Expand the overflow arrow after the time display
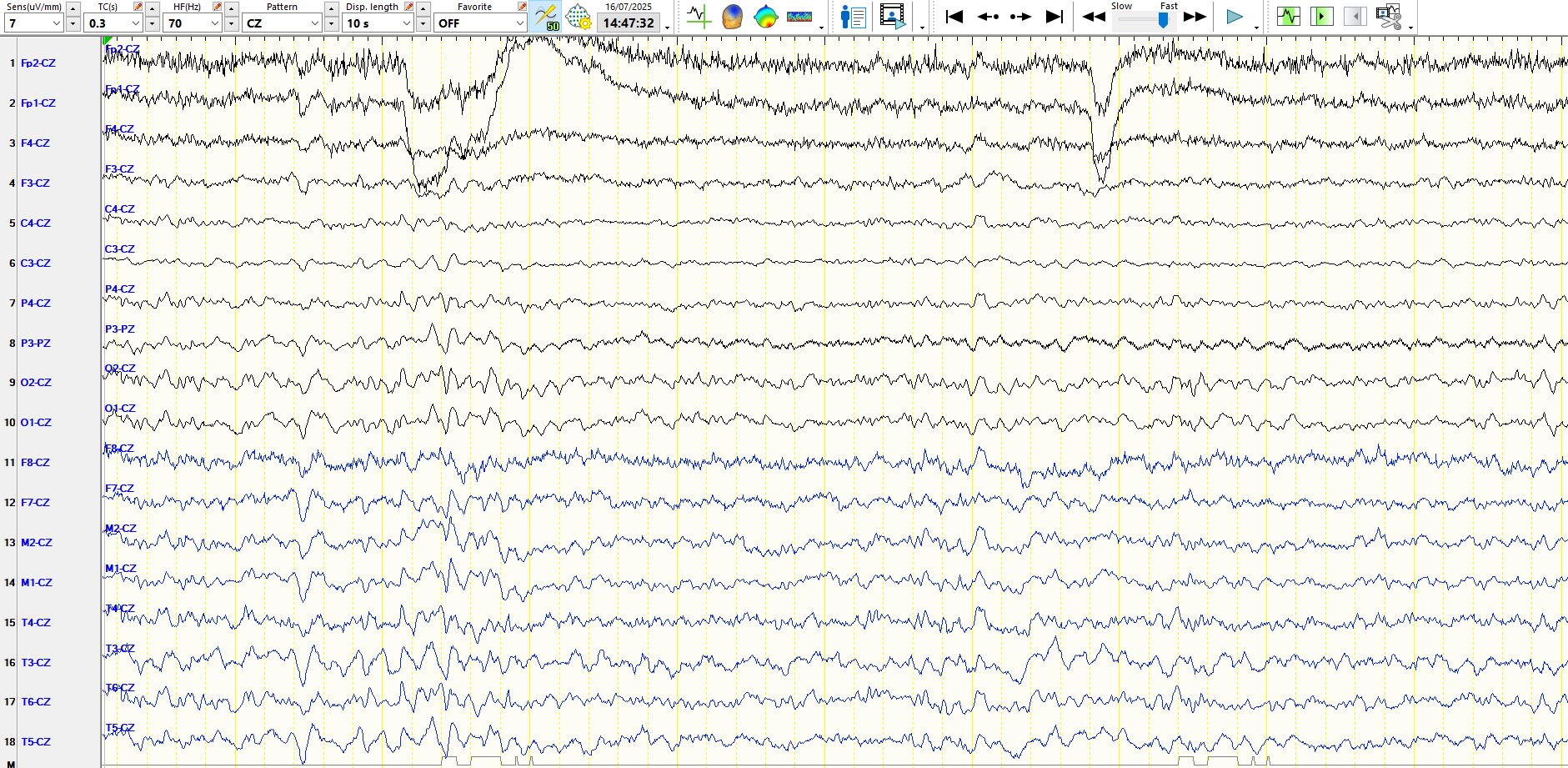The image size is (1568, 768). tap(668, 28)
